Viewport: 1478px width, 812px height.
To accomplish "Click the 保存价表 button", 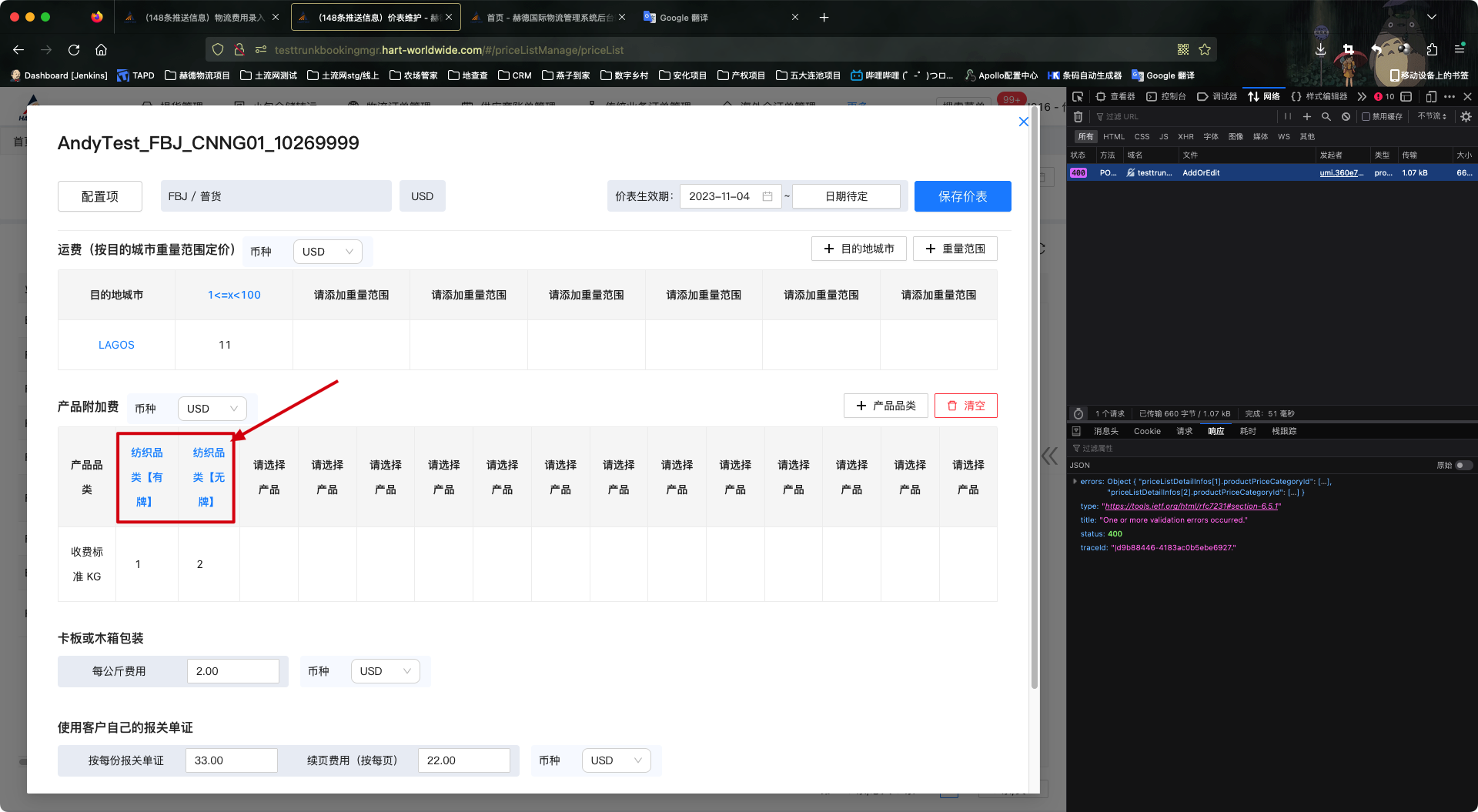I will tap(962, 196).
